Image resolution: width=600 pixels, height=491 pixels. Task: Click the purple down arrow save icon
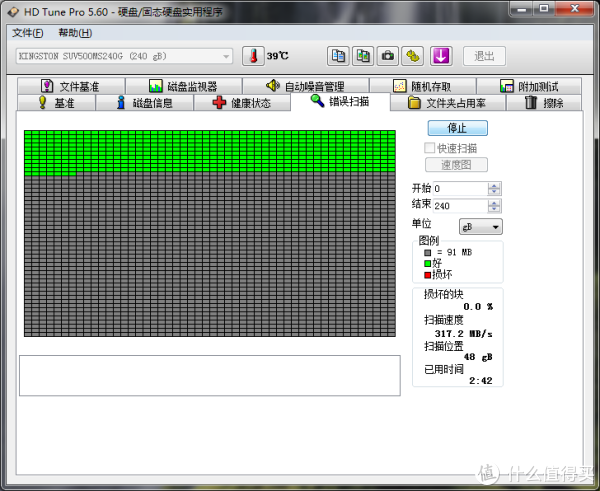tap(441, 56)
